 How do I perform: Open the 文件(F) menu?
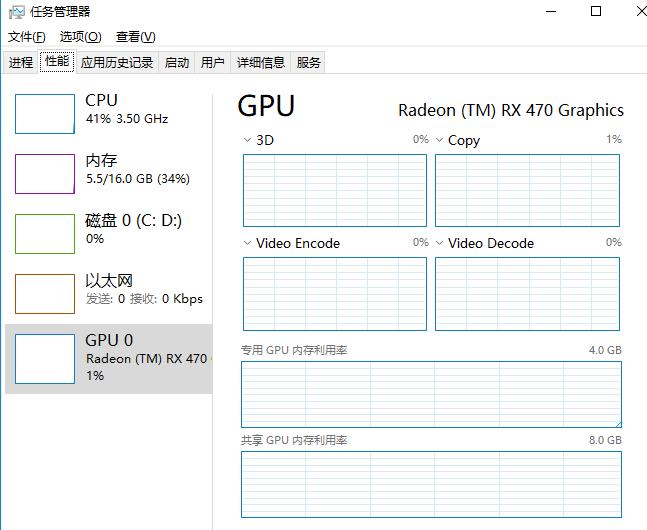click(x=27, y=37)
